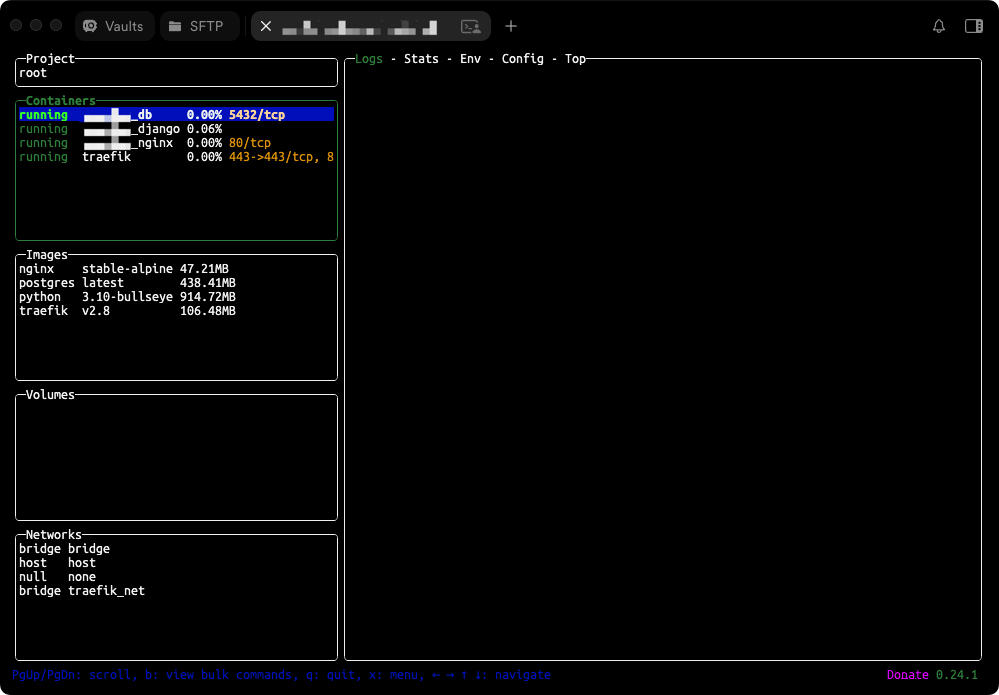Close the active terminal tab
This screenshot has height=695, width=999.
tap(266, 26)
